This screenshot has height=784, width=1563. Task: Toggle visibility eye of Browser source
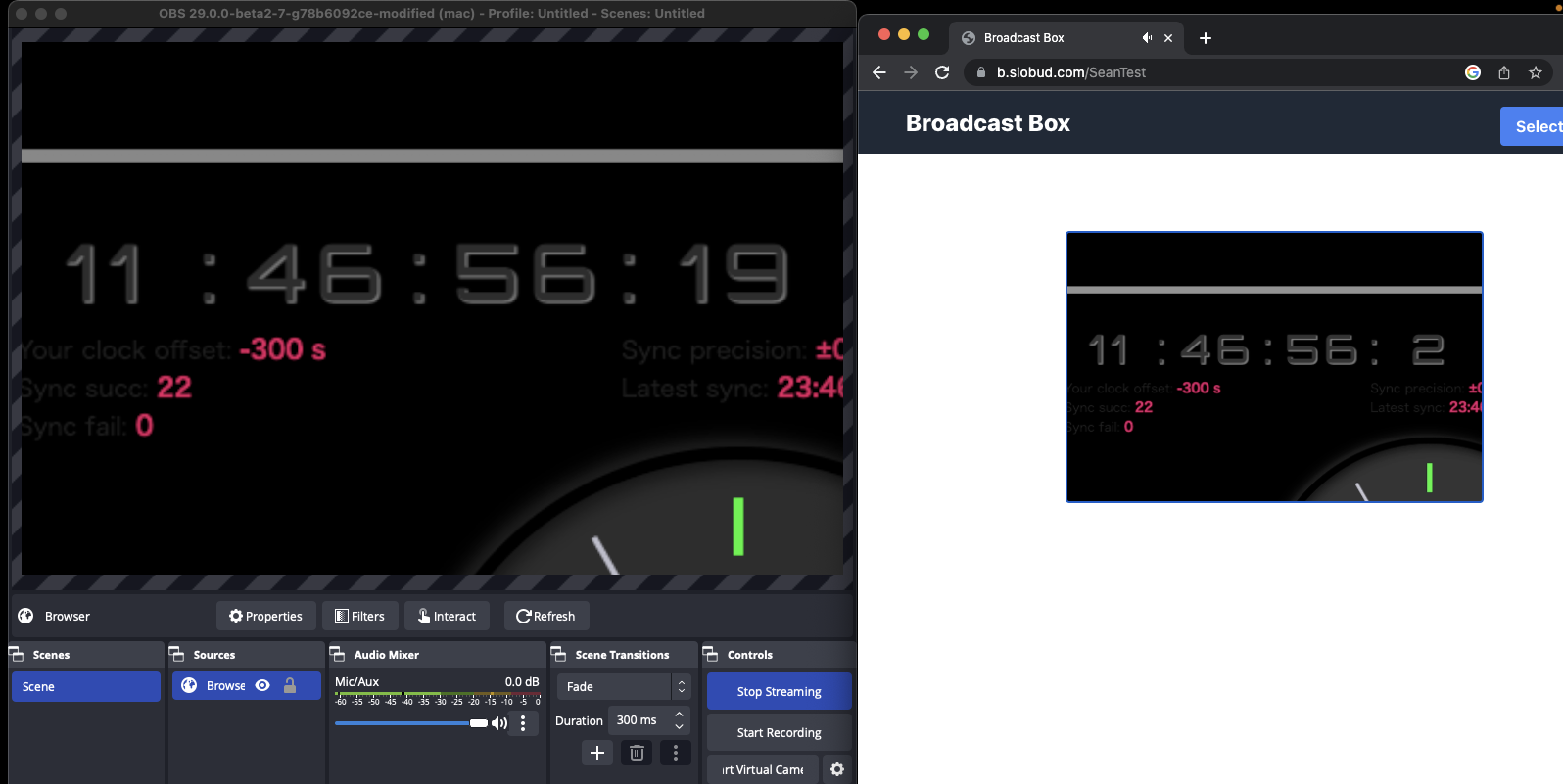(x=262, y=685)
